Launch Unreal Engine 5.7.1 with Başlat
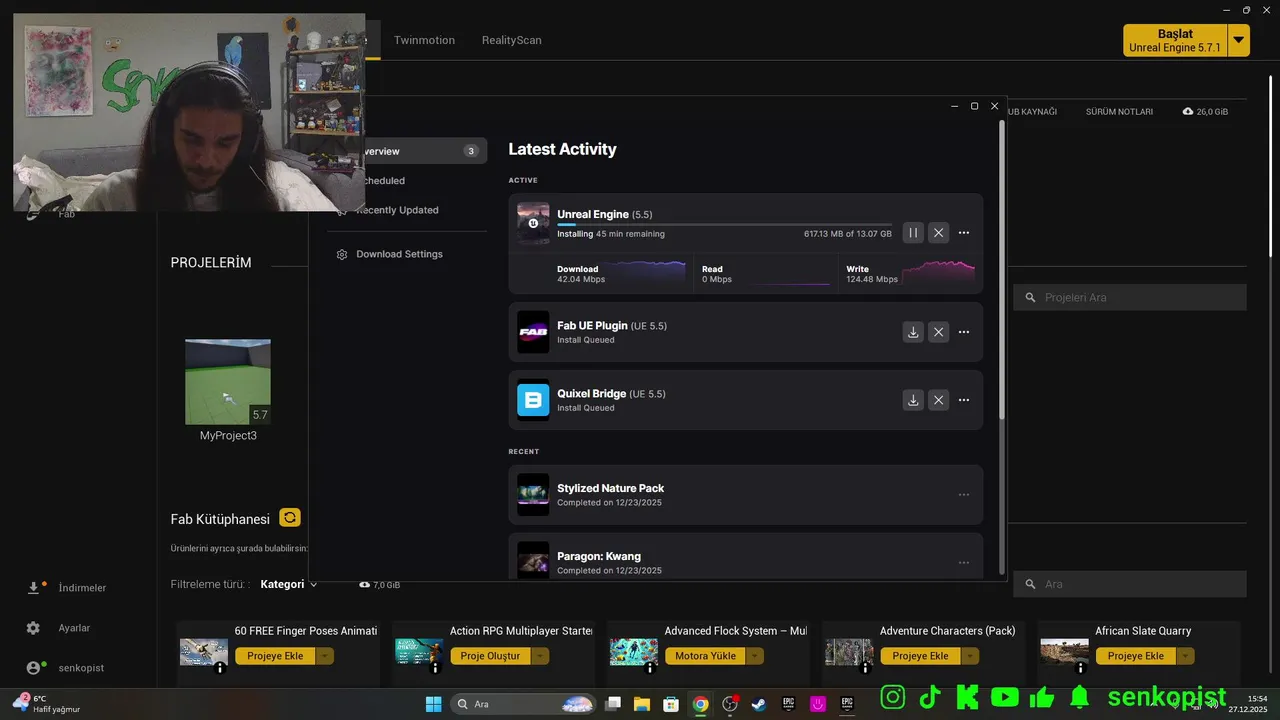Viewport: 1280px width, 720px height. click(1175, 40)
